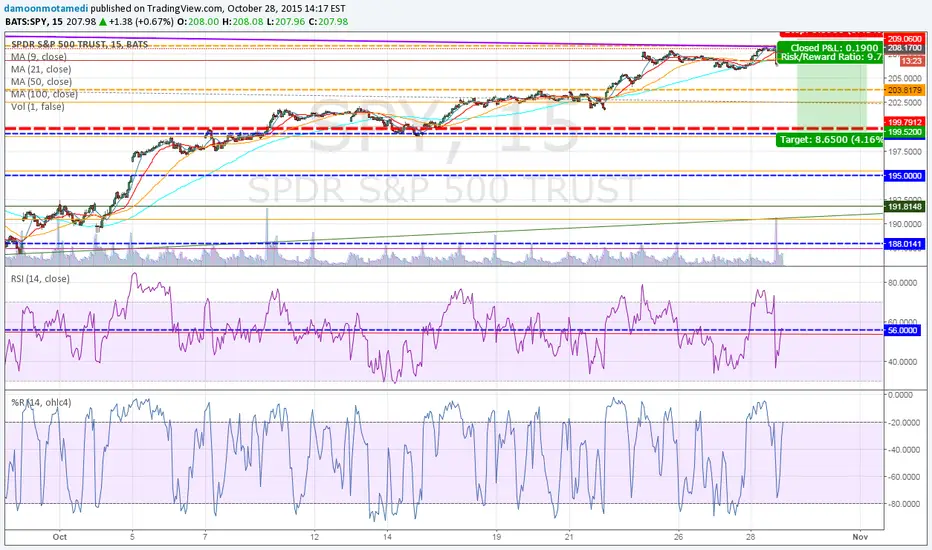Screen dimensions: 932x550
Task: Click the red 209.0600 price tag
Action: [905, 39]
